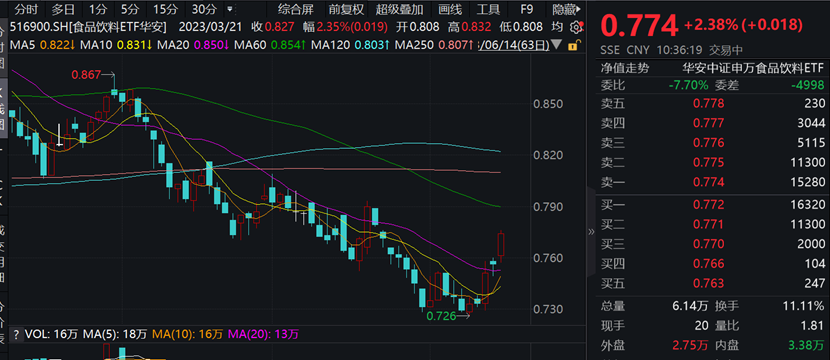Click the 超级叠加 overlay button

[400, 9]
